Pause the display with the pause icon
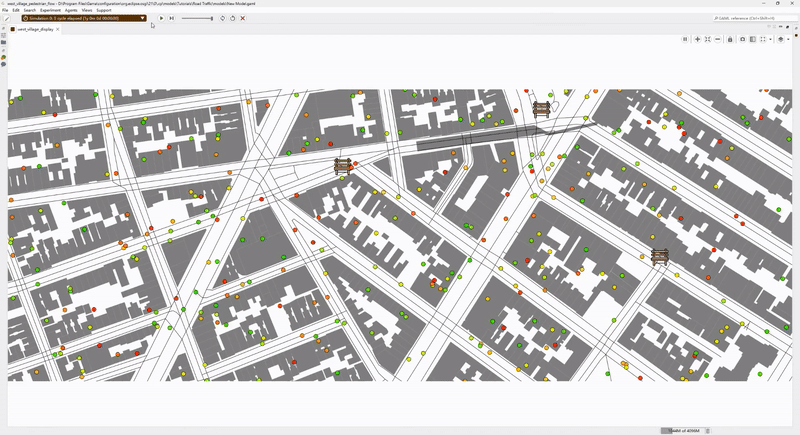The width and height of the screenshot is (800, 435). 685,39
